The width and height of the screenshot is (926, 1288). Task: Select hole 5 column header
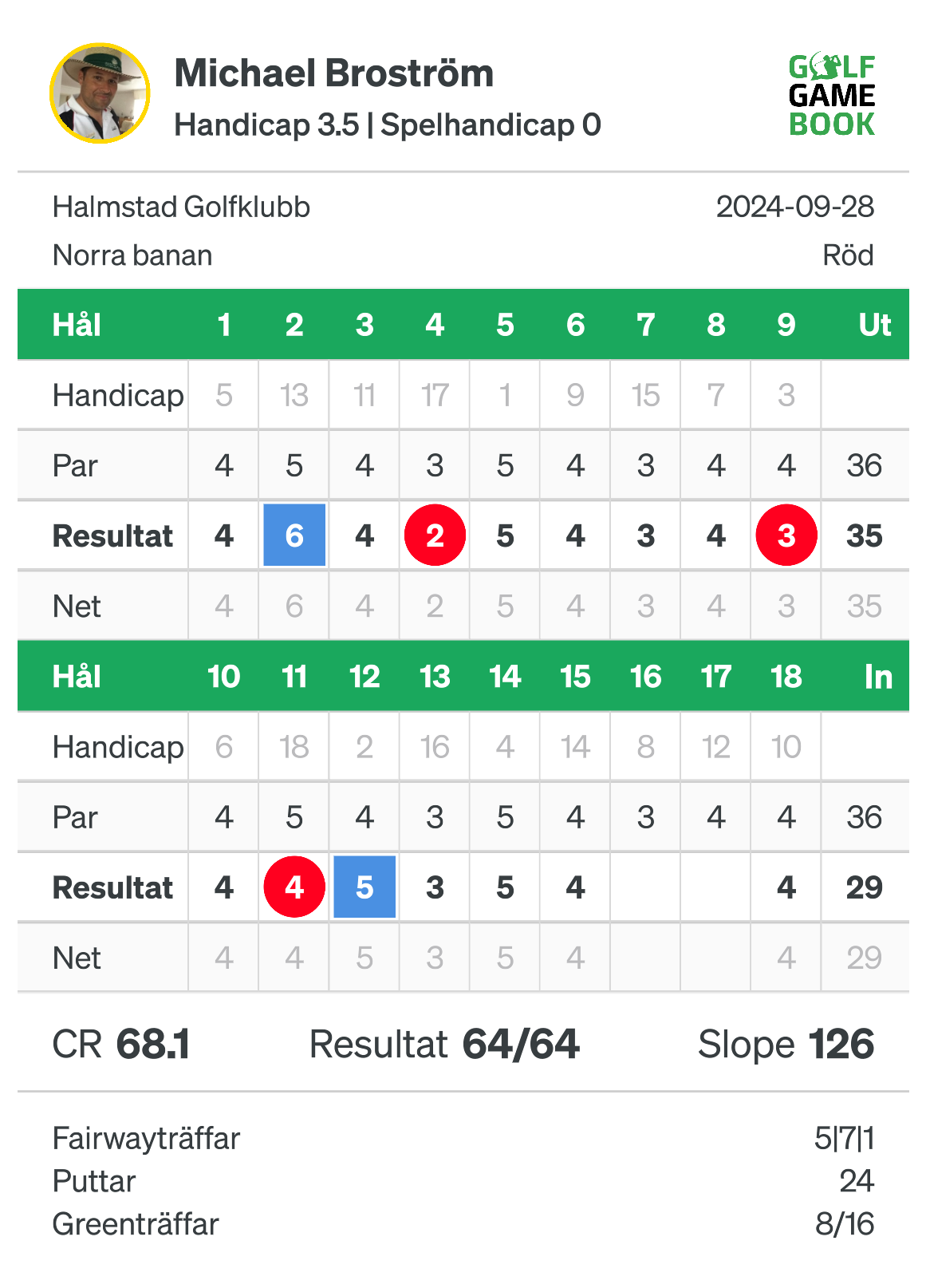(505, 325)
